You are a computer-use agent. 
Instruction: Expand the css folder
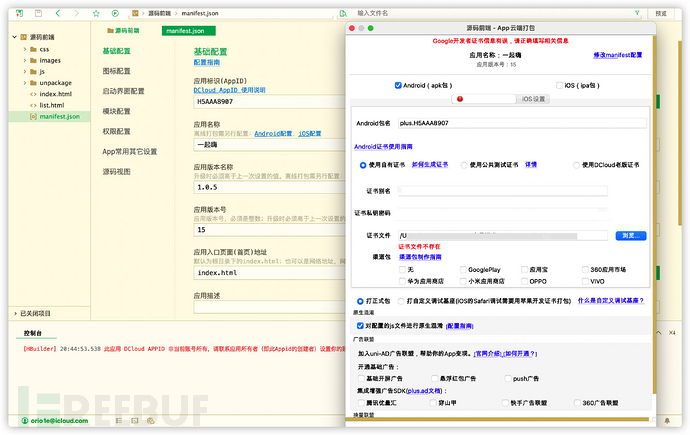click(x=25, y=49)
